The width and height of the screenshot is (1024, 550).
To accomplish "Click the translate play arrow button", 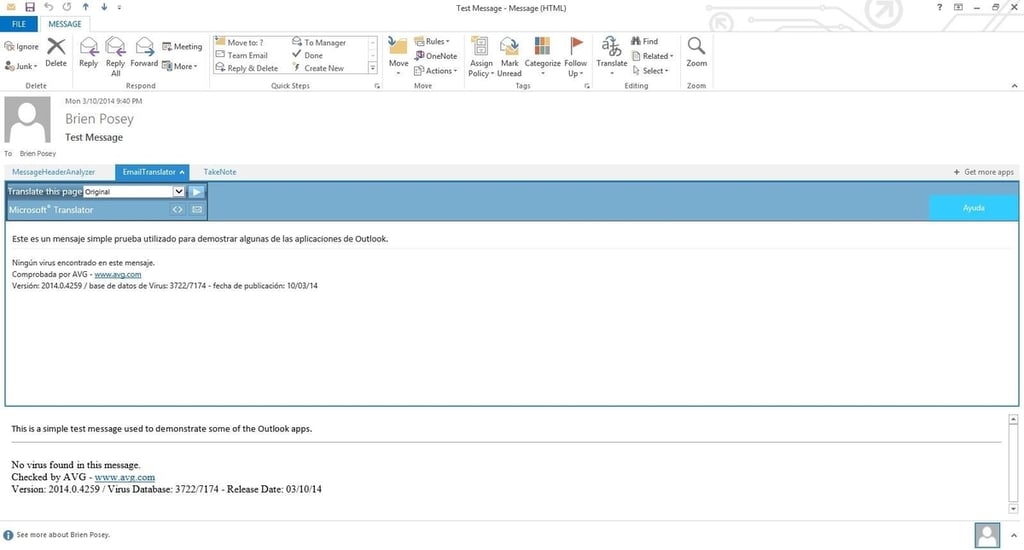I will click(197, 192).
